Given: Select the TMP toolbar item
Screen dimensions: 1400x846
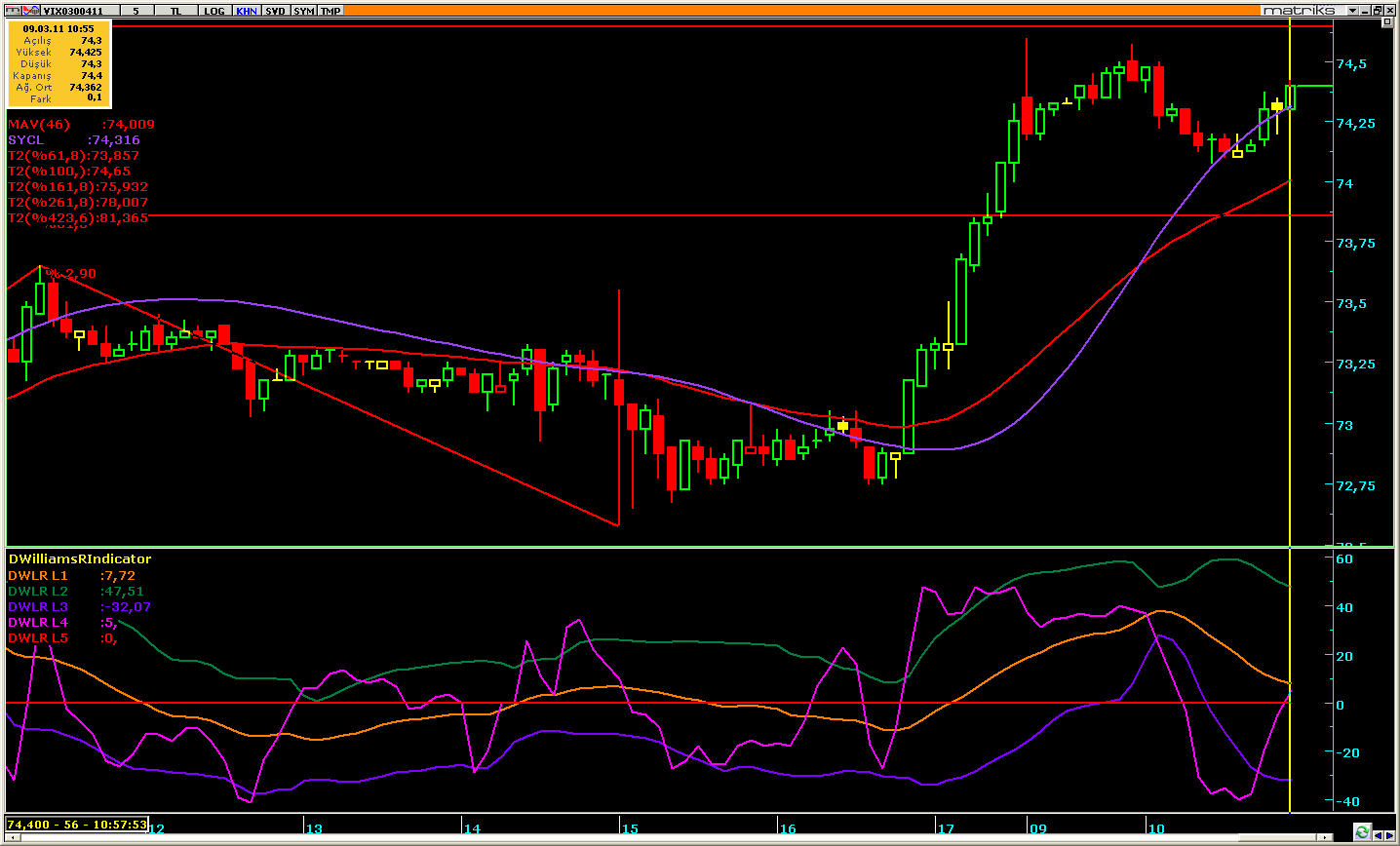Looking at the screenshot, I should click(331, 11).
